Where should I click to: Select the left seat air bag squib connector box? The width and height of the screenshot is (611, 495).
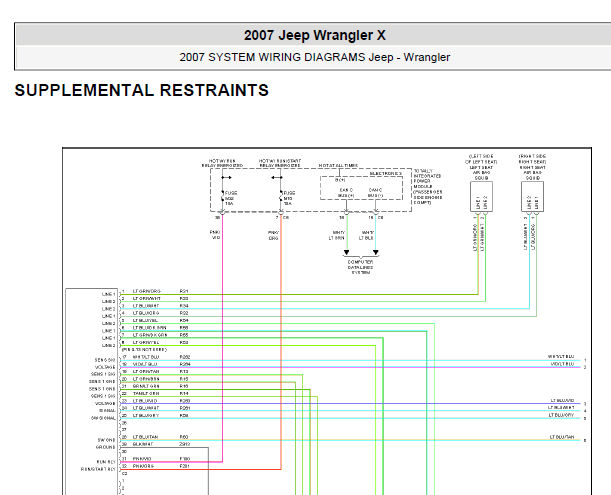(x=481, y=196)
